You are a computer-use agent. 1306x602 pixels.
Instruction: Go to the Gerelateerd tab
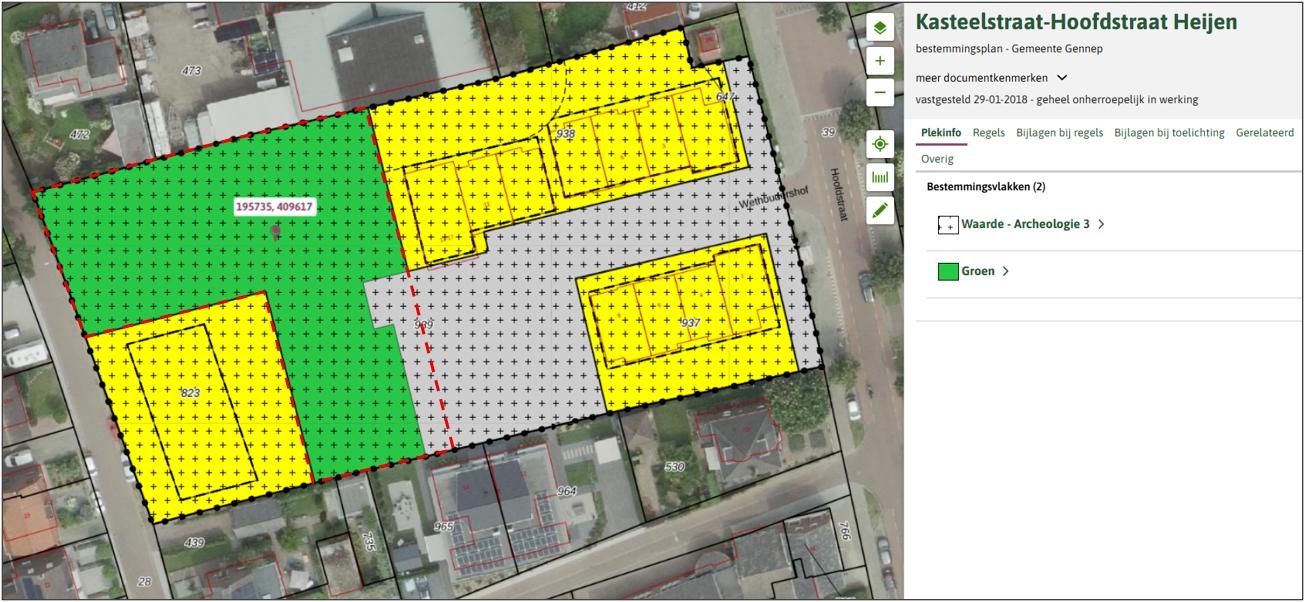[1265, 133]
